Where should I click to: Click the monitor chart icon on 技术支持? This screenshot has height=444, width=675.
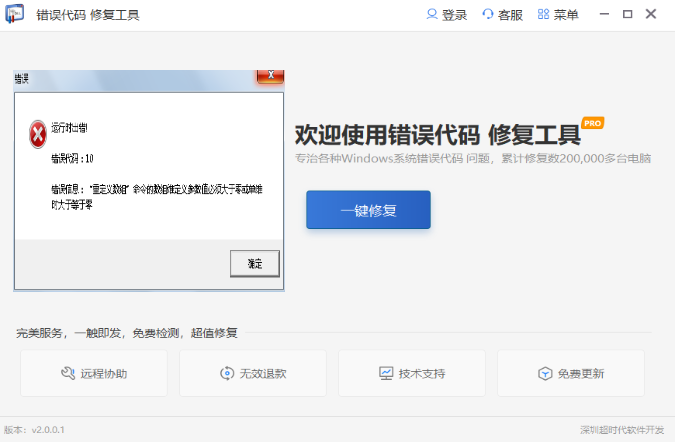(x=386, y=373)
